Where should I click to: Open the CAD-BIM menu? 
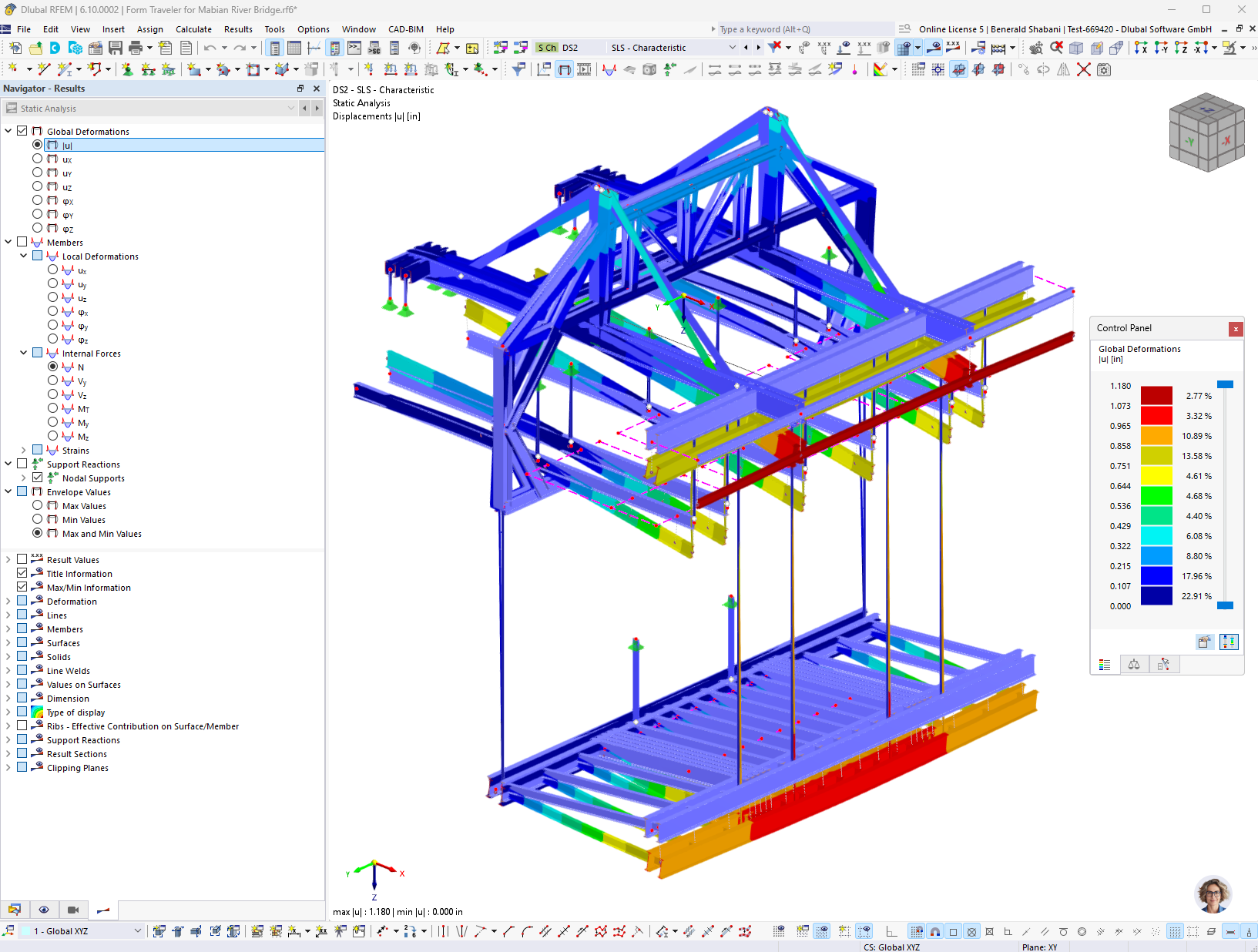[406, 29]
